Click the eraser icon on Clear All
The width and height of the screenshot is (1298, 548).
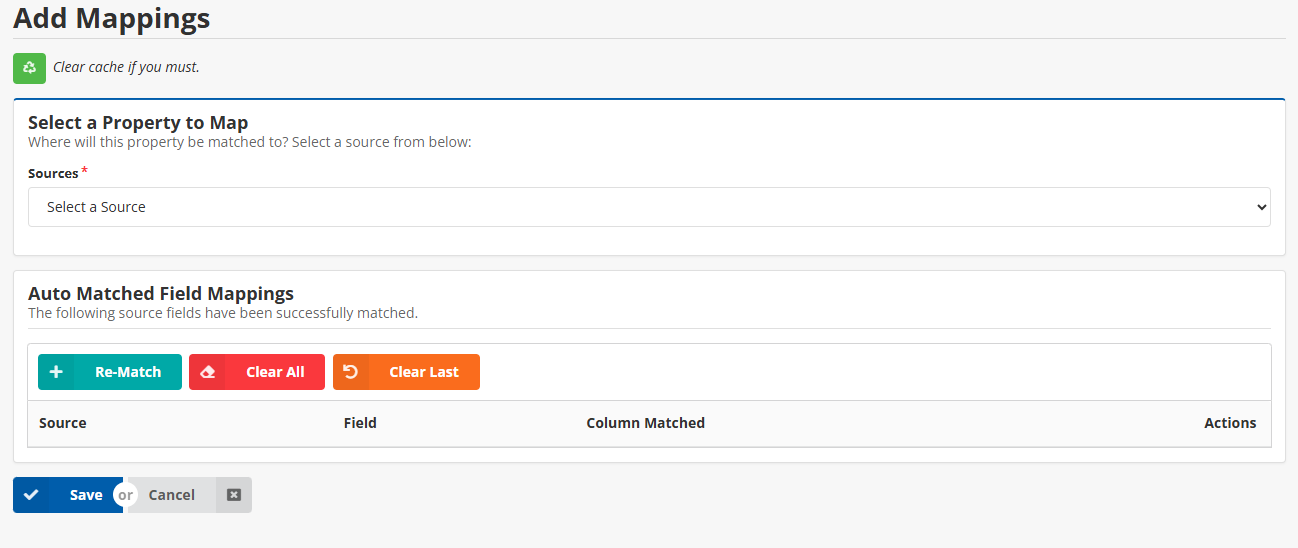(208, 372)
